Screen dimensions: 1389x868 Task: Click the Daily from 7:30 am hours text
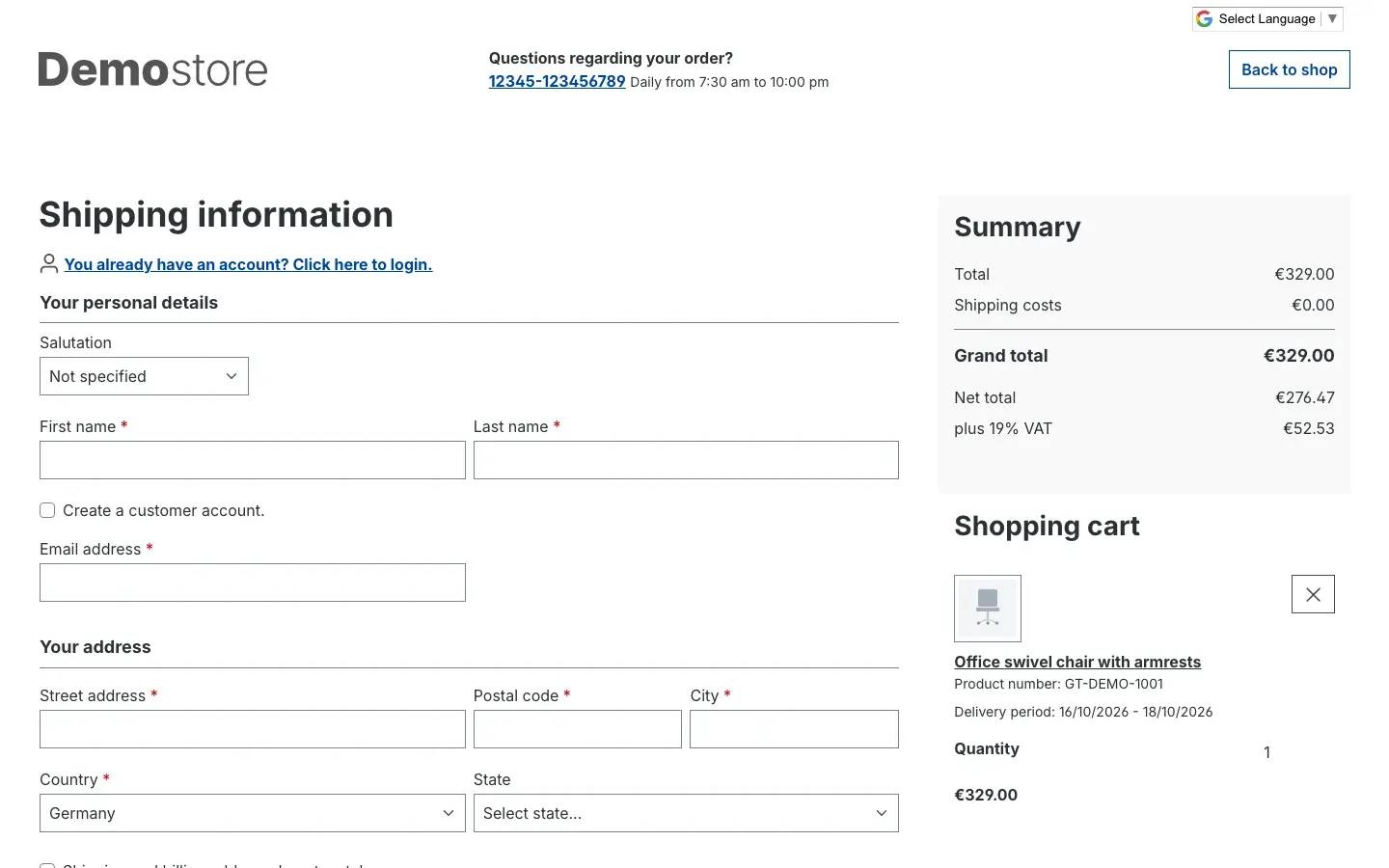[x=729, y=82]
